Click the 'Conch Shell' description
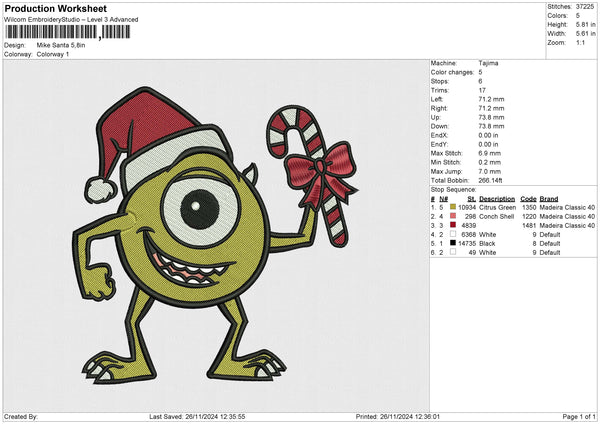The image size is (600, 424). pos(496,217)
